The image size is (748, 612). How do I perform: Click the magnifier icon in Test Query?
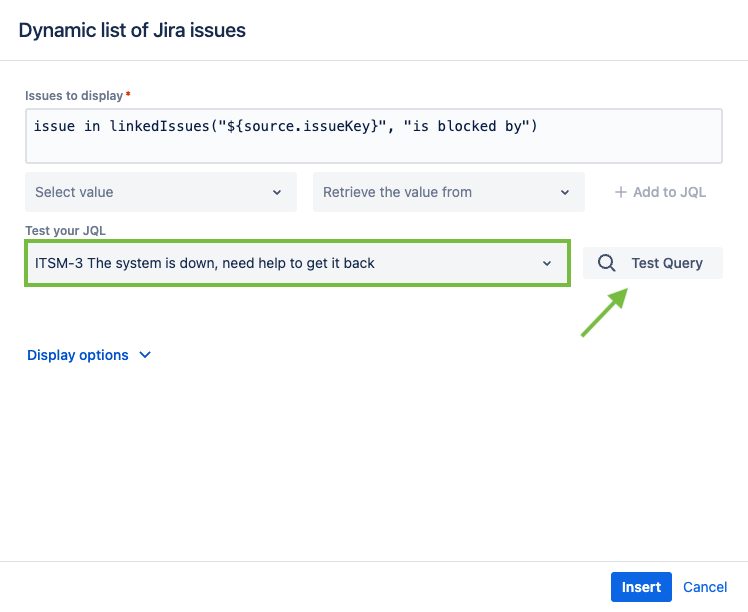pos(606,263)
